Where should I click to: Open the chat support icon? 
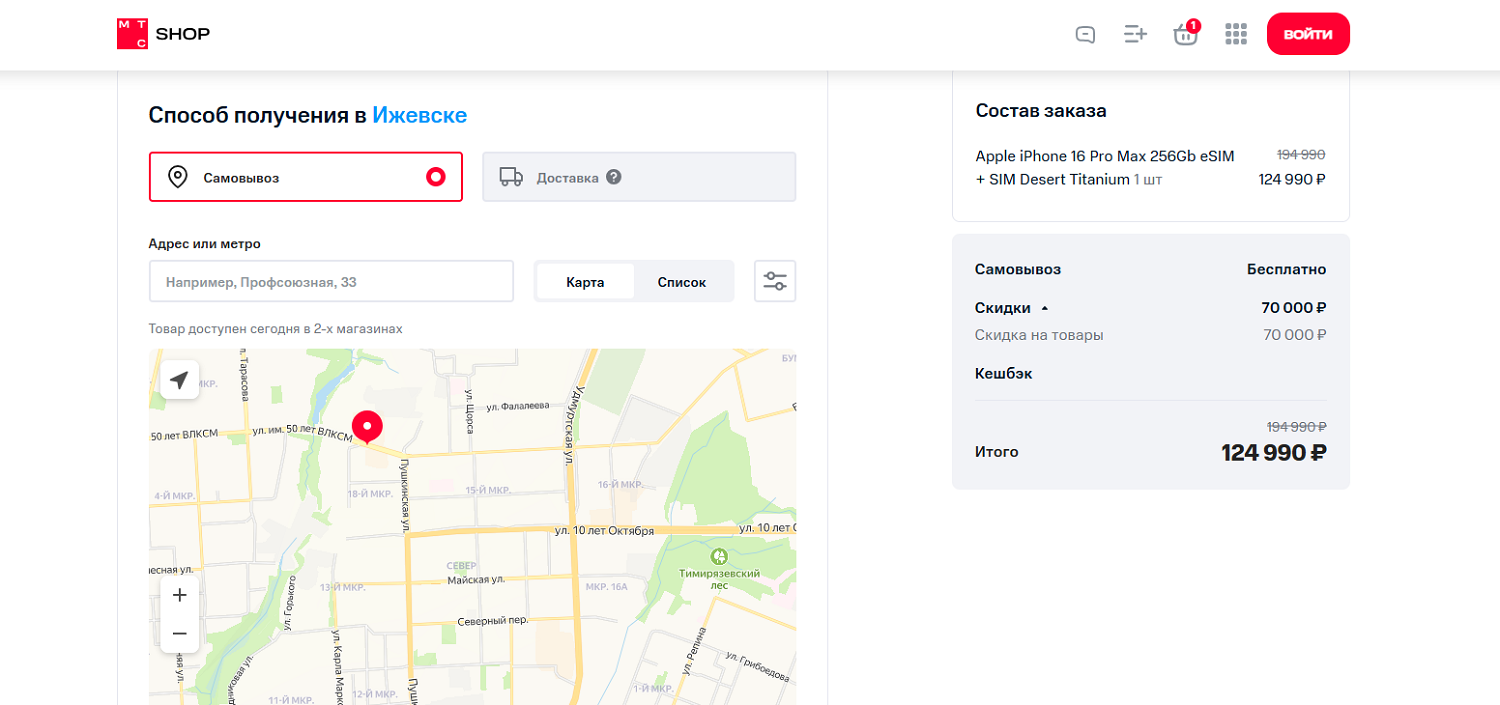(1085, 35)
